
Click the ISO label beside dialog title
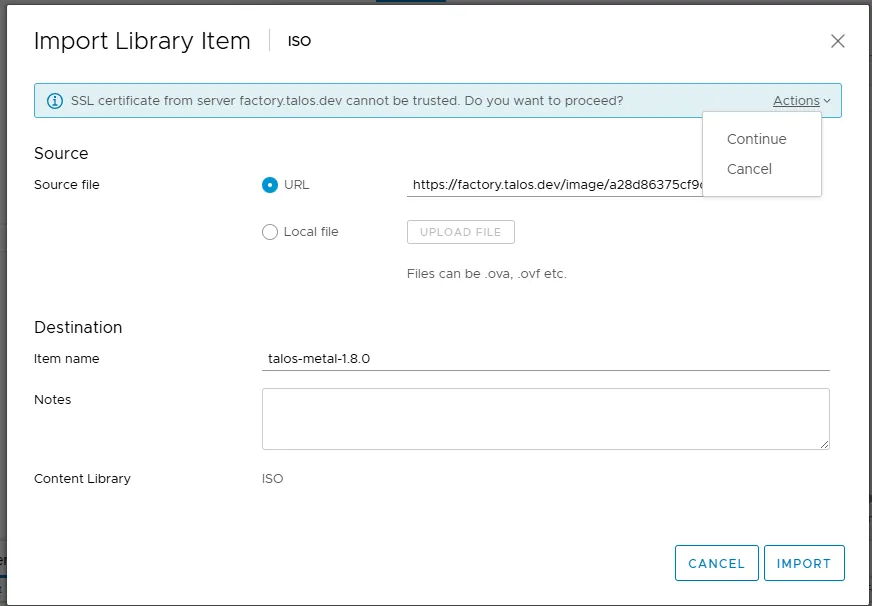point(299,42)
